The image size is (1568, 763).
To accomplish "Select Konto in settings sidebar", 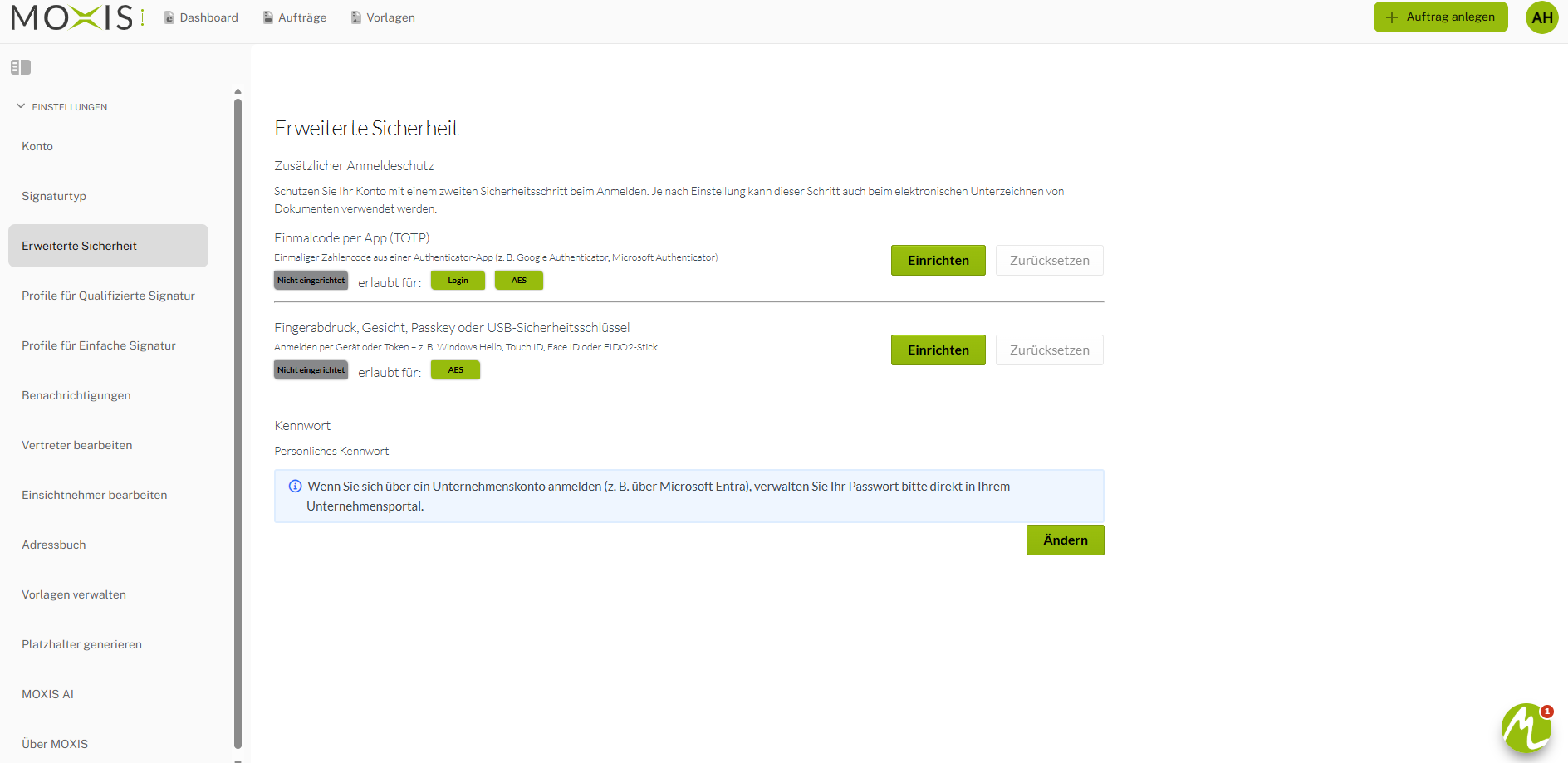I will [x=108, y=146].
